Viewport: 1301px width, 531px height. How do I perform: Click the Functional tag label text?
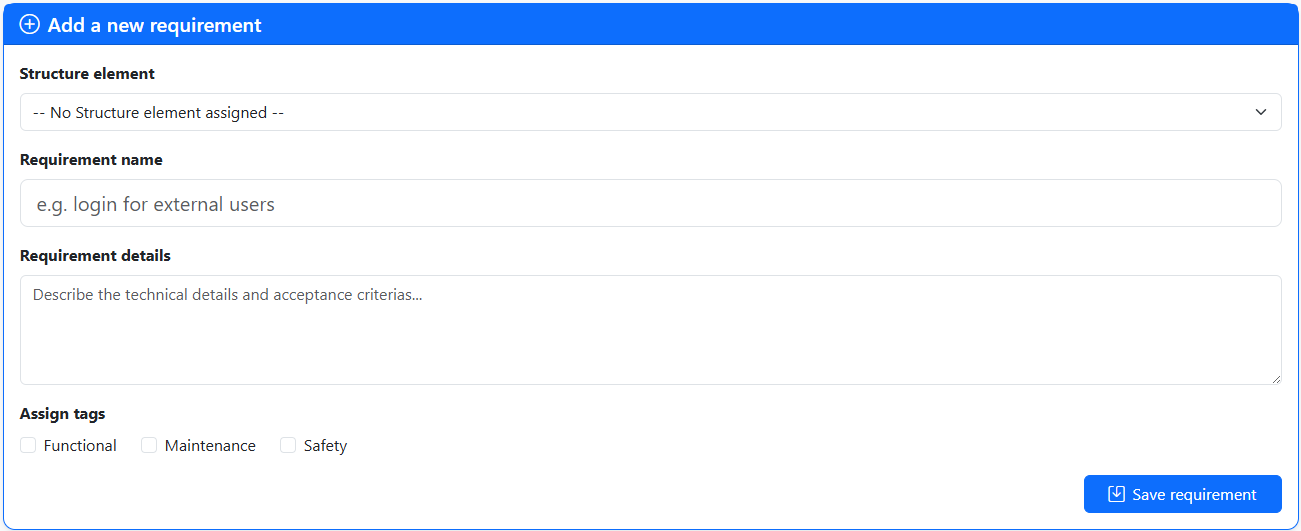pyautogui.click(x=80, y=446)
